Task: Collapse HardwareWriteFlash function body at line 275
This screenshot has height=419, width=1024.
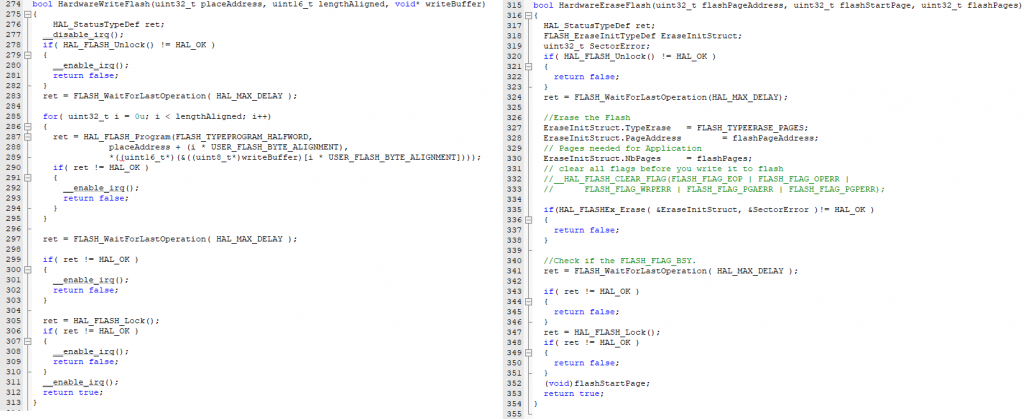Action: [x=27, y=16]
